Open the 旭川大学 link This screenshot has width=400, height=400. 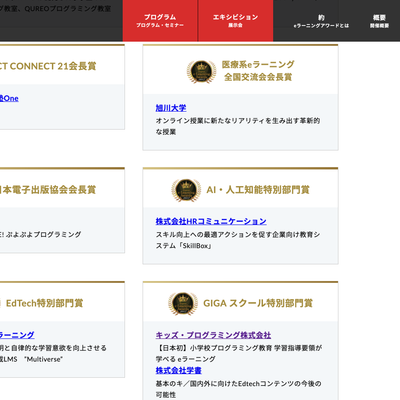pyautogui.click(x=171, y=108)
